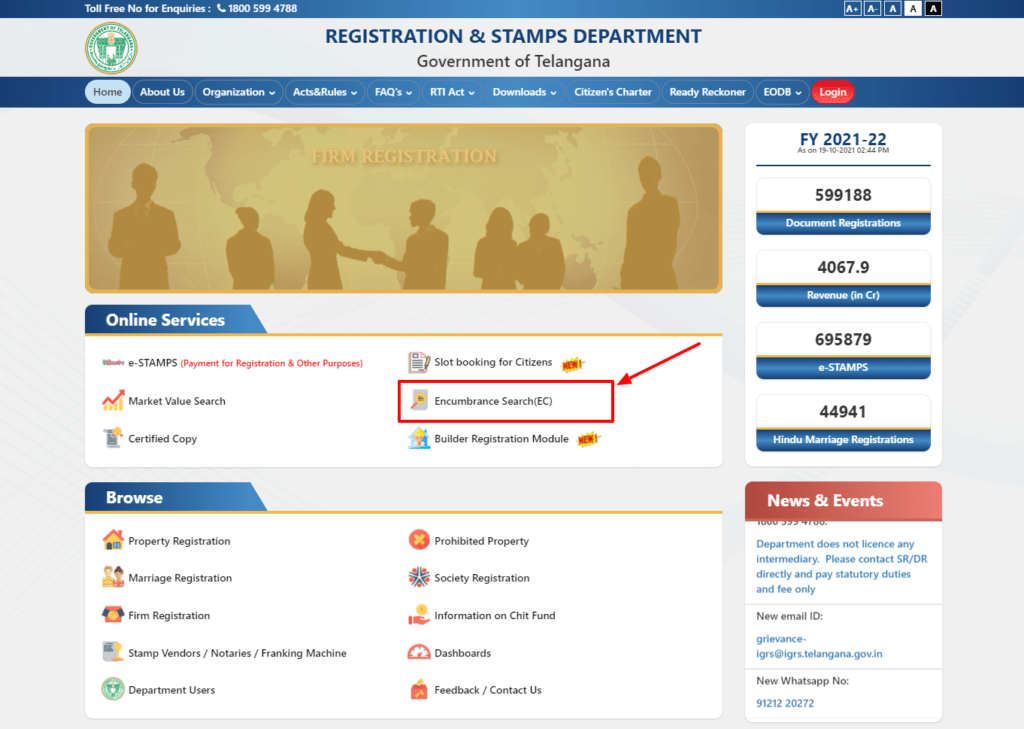Increase font size using A+ control

point(853,8)
